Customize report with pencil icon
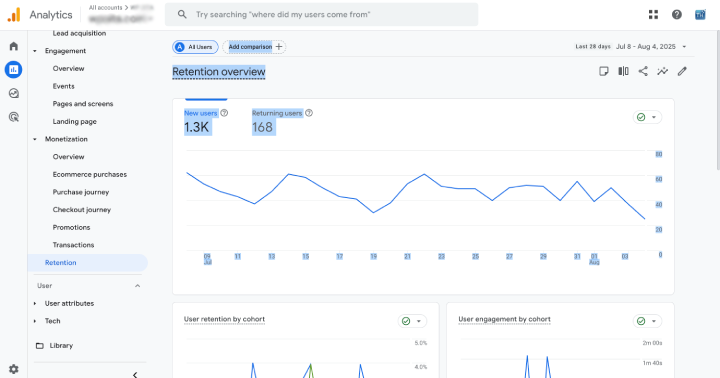 (x=682, y=71)
